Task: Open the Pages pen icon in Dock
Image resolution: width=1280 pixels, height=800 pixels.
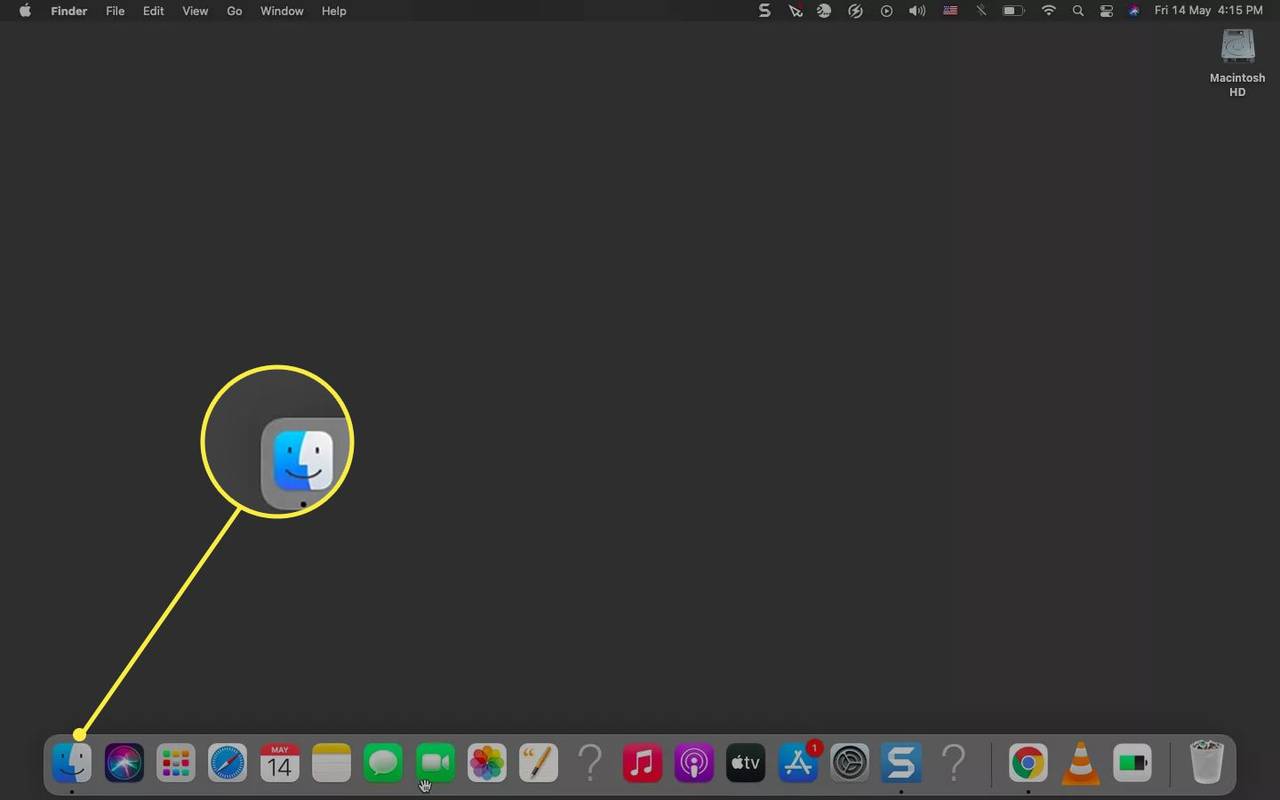Action: 538,764
